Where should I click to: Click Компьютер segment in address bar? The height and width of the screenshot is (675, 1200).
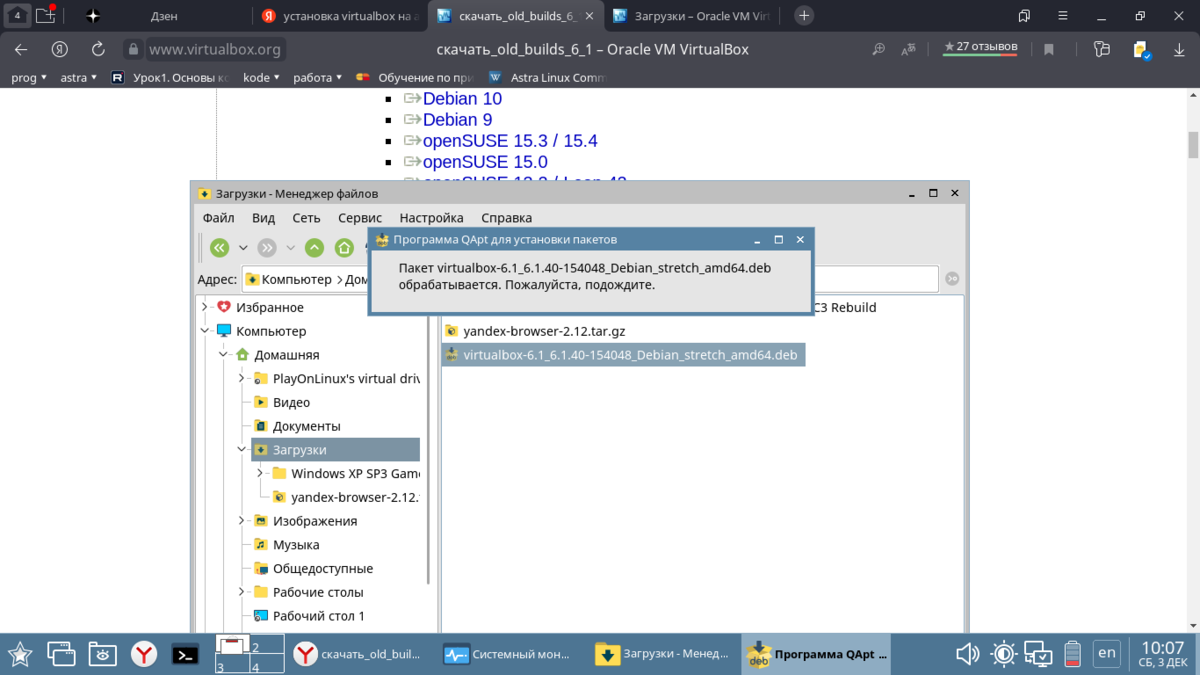click(x=296, y=280)
